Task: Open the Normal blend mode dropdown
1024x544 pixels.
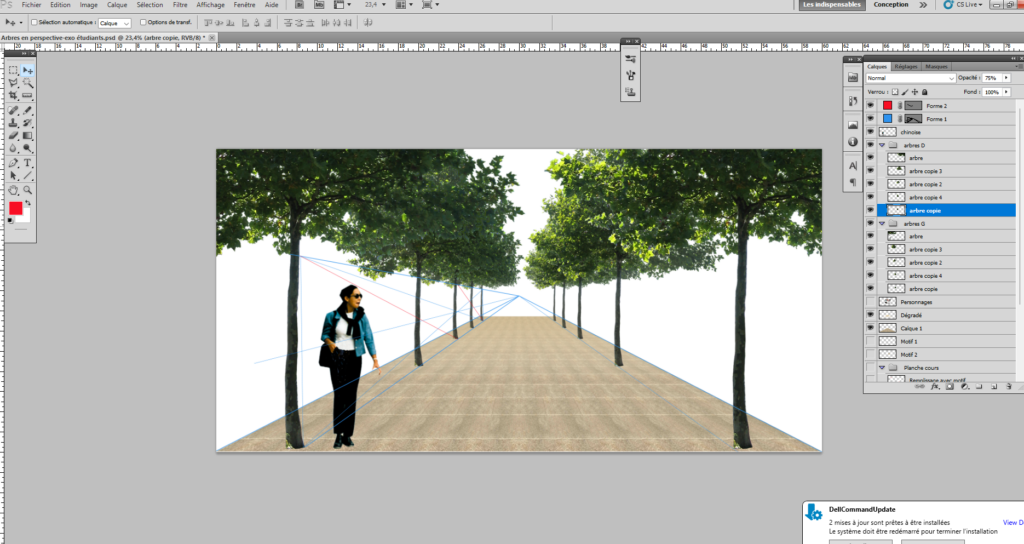Action: tap(910, 78)
